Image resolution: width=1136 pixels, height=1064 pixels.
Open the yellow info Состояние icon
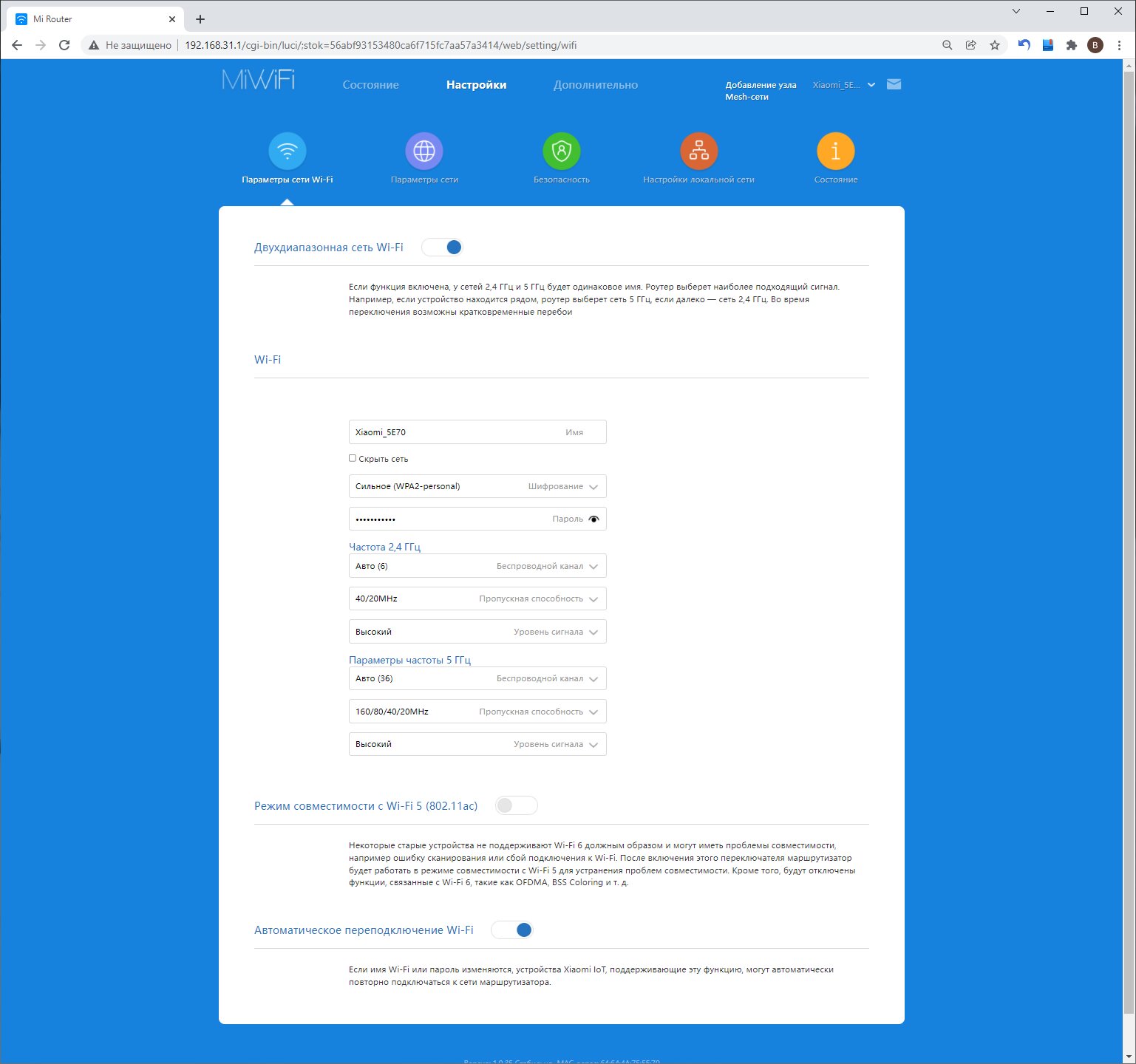836,151
